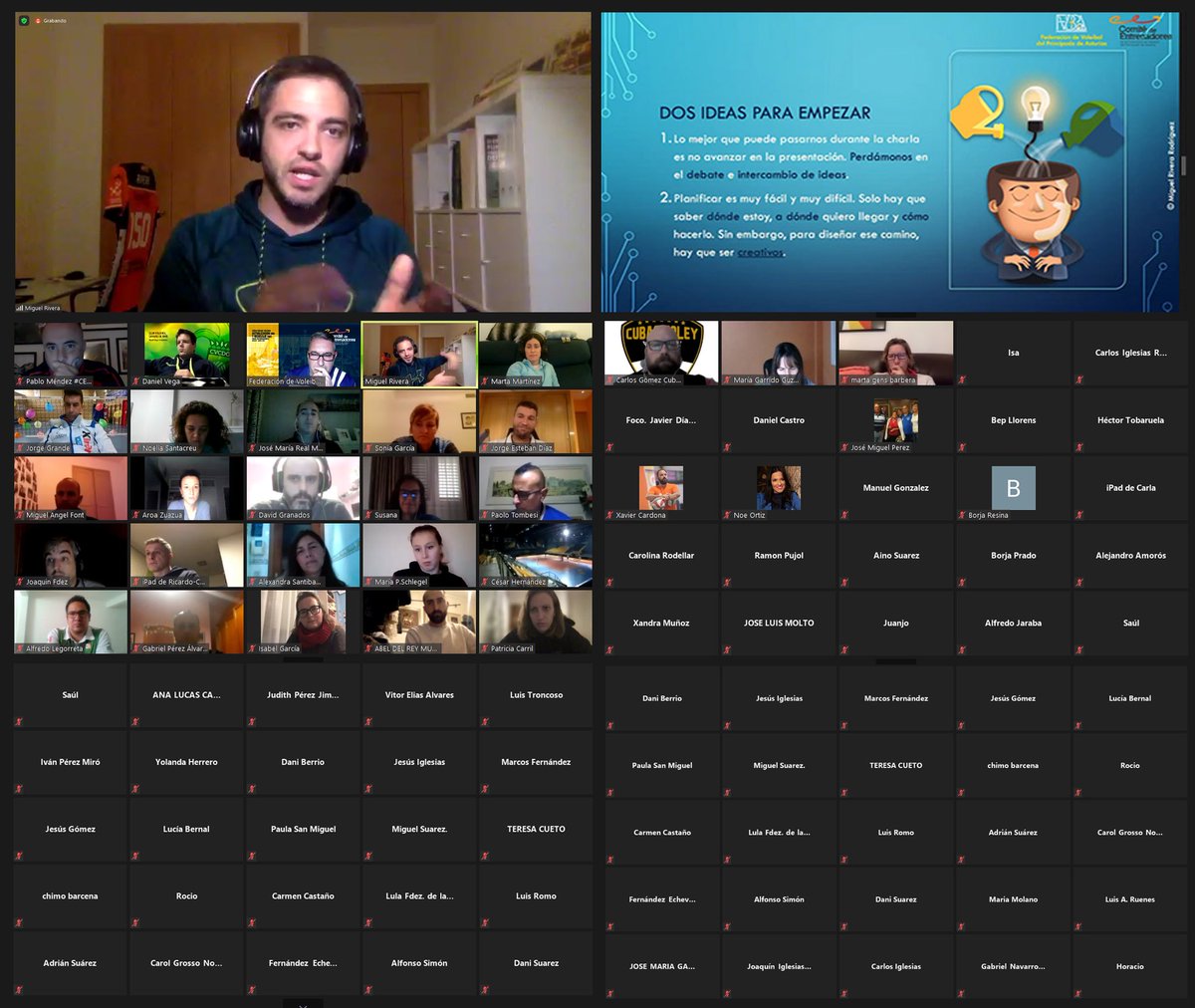Select José Miguel Perez profile picture tile
Screen dimensions: 1195x1008
click(x=896, y=420)
